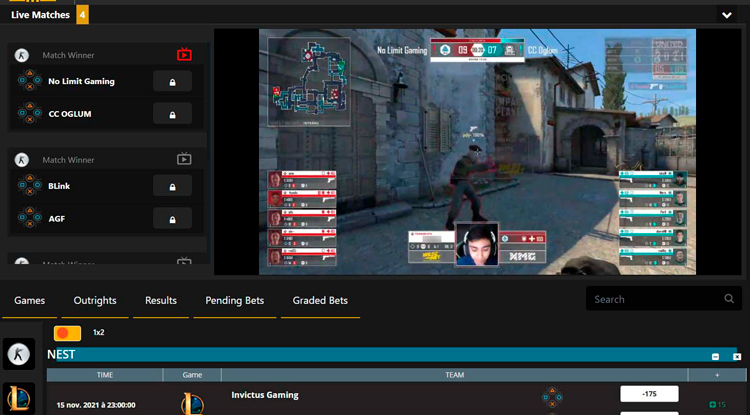Close the NEST league section

[x=737, y=357]
